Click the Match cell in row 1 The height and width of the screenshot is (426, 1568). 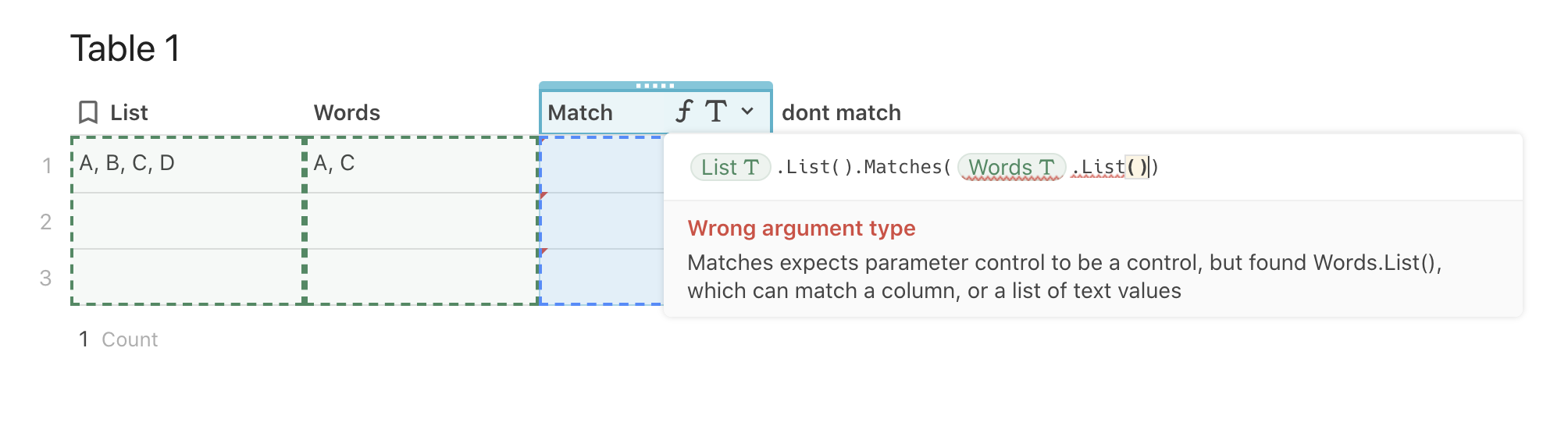[x=601, y=165]
